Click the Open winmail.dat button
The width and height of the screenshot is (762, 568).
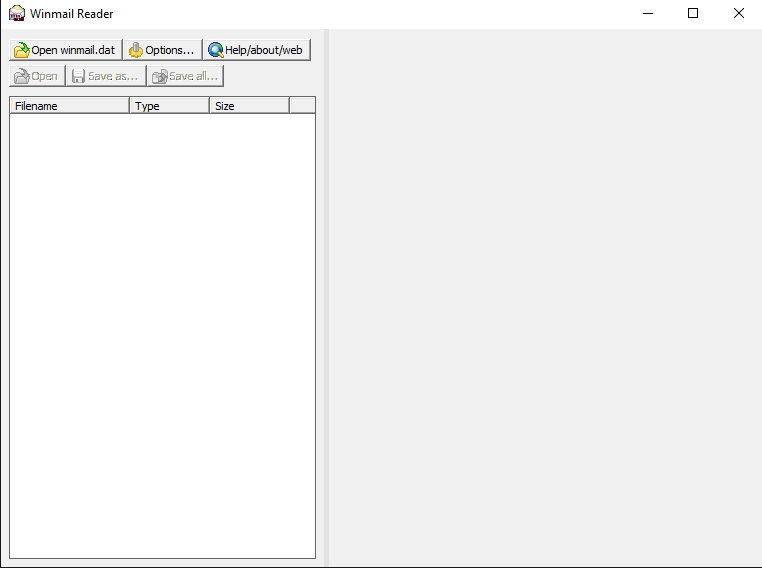point(66,50)
